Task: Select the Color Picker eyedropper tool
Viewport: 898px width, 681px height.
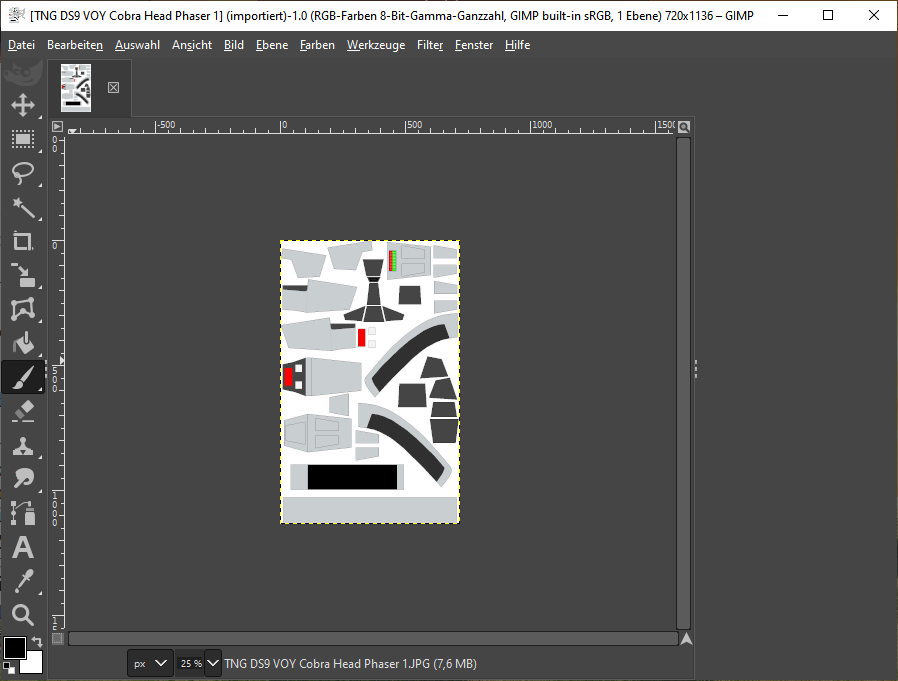Action: click(x=23, y=581)
